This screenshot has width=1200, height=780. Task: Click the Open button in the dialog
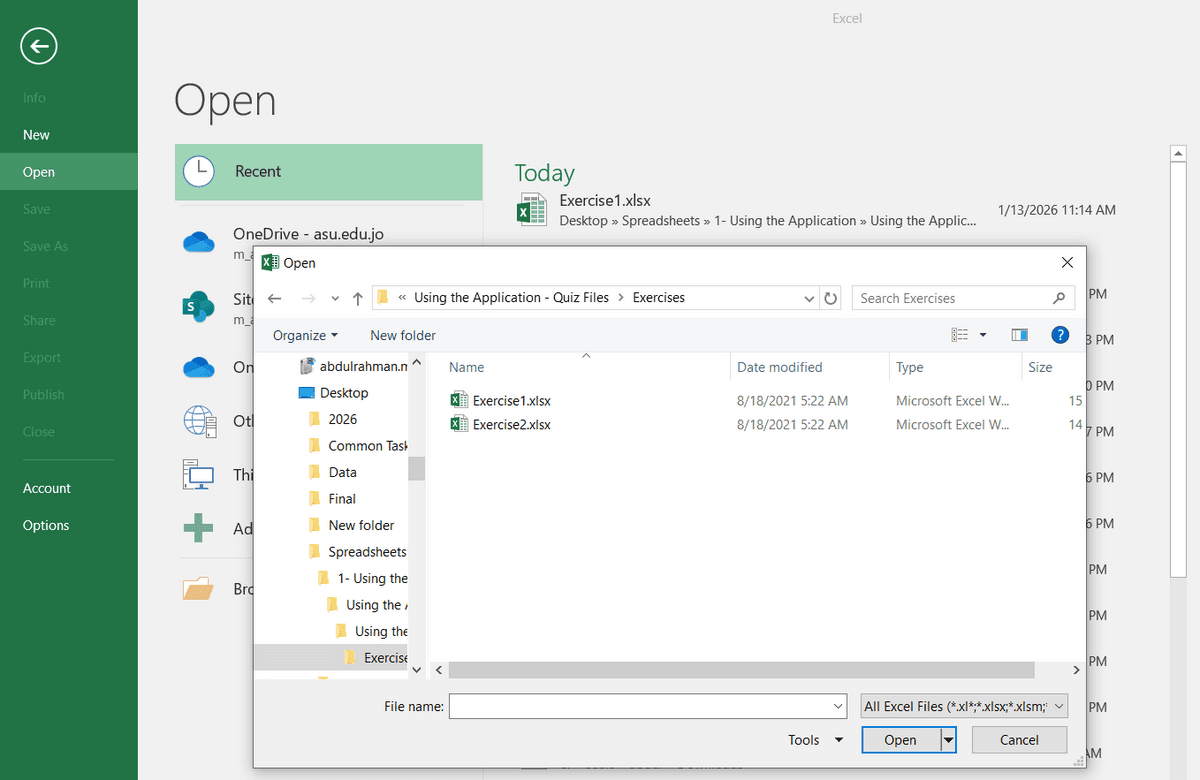[x=900, y=740]
